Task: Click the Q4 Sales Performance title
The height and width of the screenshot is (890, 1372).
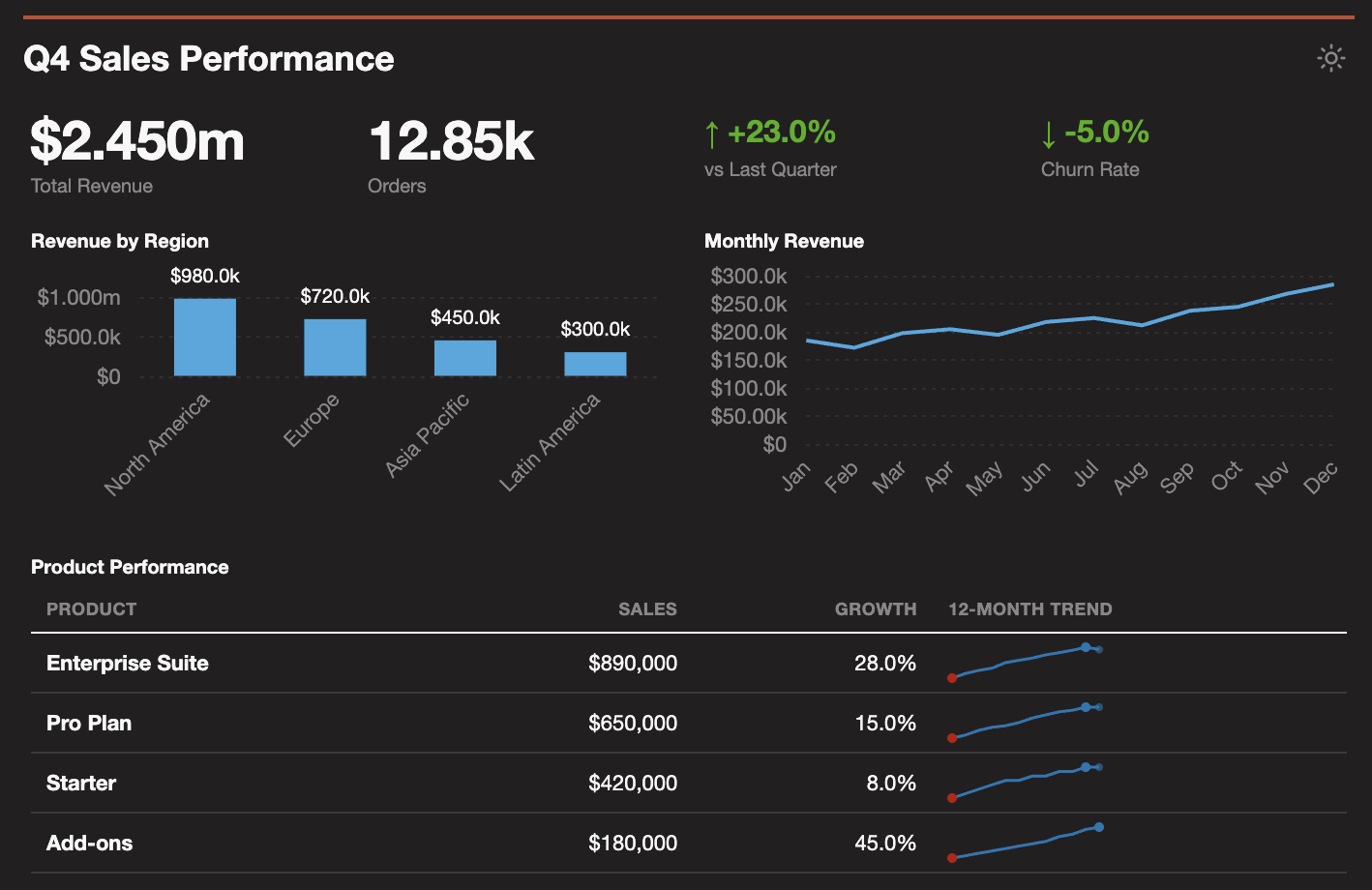Action: [209, 58]
